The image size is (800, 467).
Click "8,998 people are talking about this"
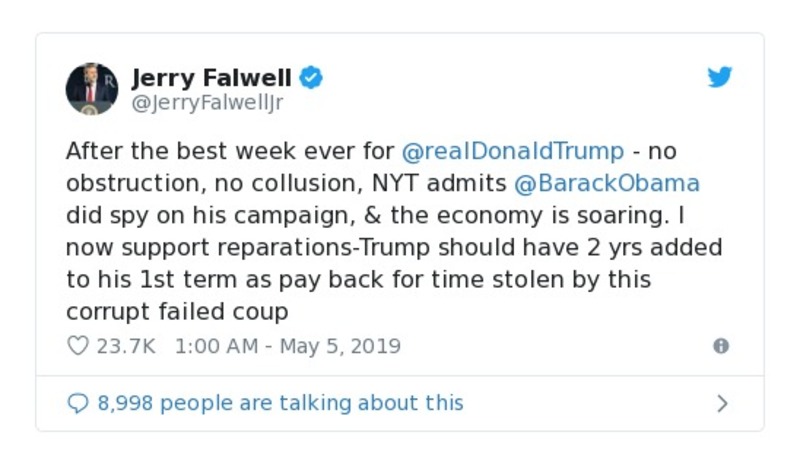coord(280,403)
